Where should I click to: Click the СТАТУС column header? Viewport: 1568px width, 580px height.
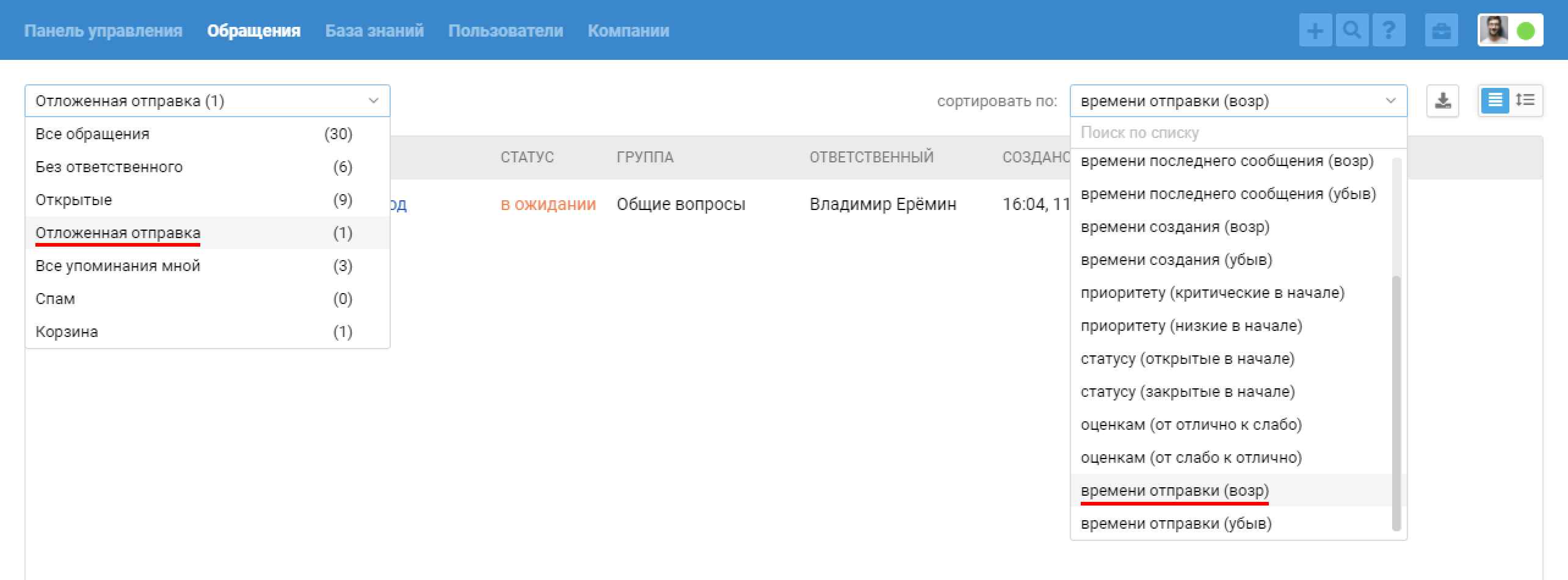coord(527,157)
